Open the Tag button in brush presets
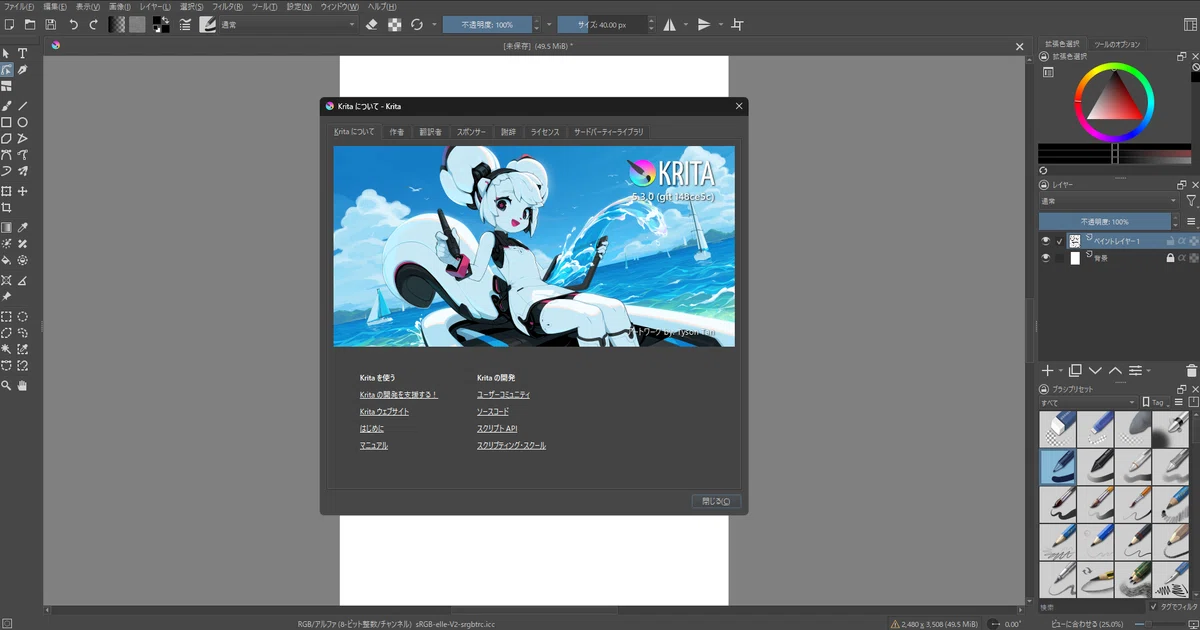1200x630 pixels. (1157, 402)
